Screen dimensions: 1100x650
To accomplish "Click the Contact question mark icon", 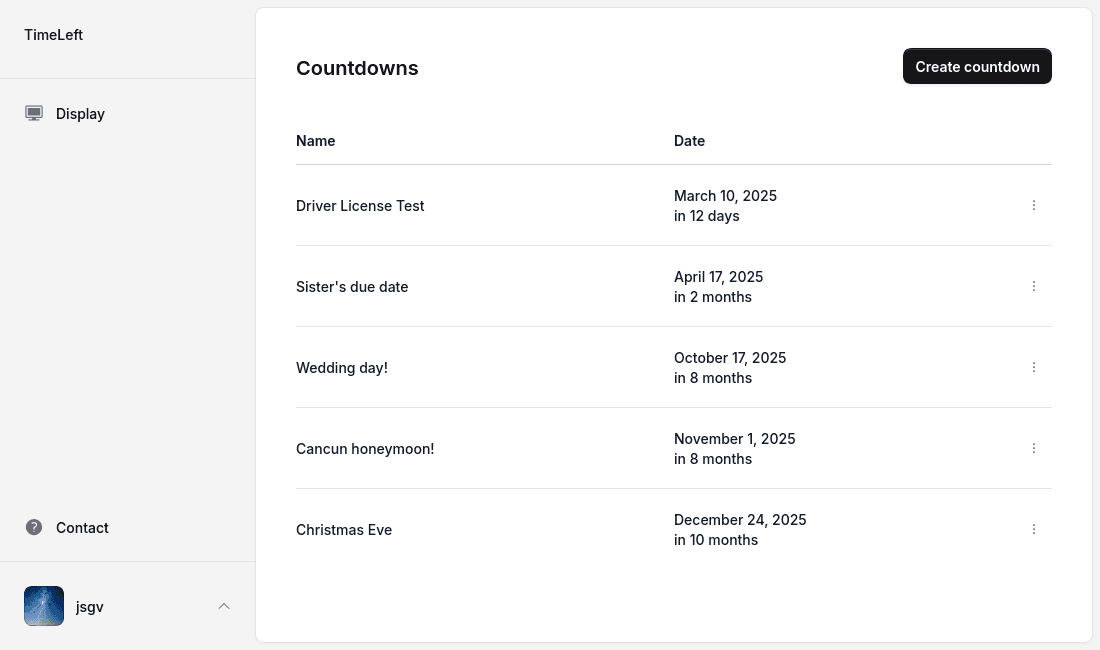I will [34, 527].
